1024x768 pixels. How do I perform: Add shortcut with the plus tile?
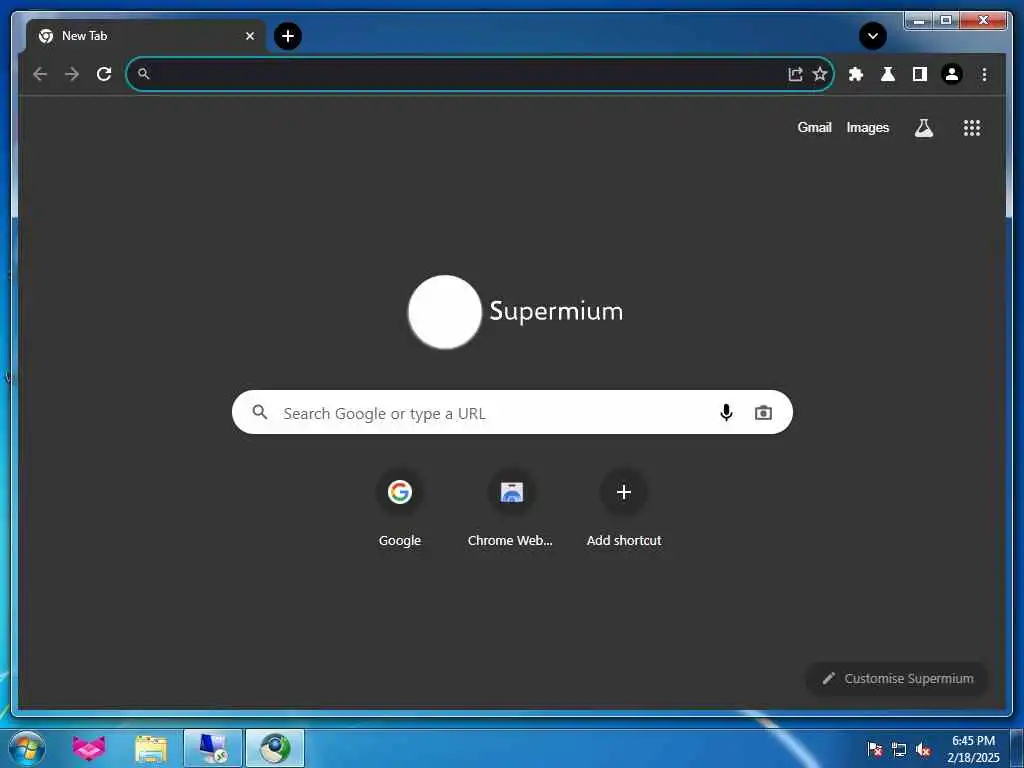click(x=624, y=509)
